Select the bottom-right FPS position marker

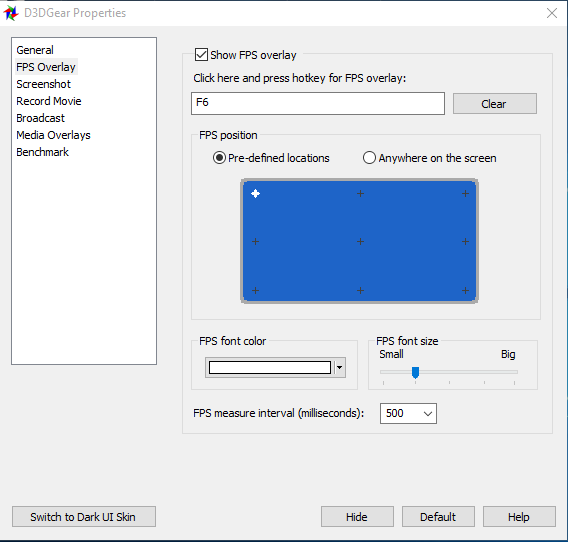point(465,290)
